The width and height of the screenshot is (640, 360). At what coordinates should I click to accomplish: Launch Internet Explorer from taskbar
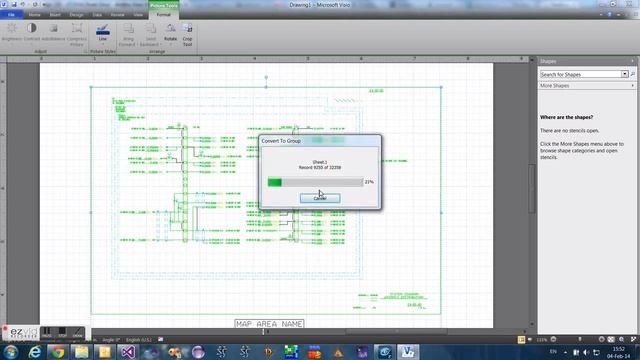pos(35,352)
